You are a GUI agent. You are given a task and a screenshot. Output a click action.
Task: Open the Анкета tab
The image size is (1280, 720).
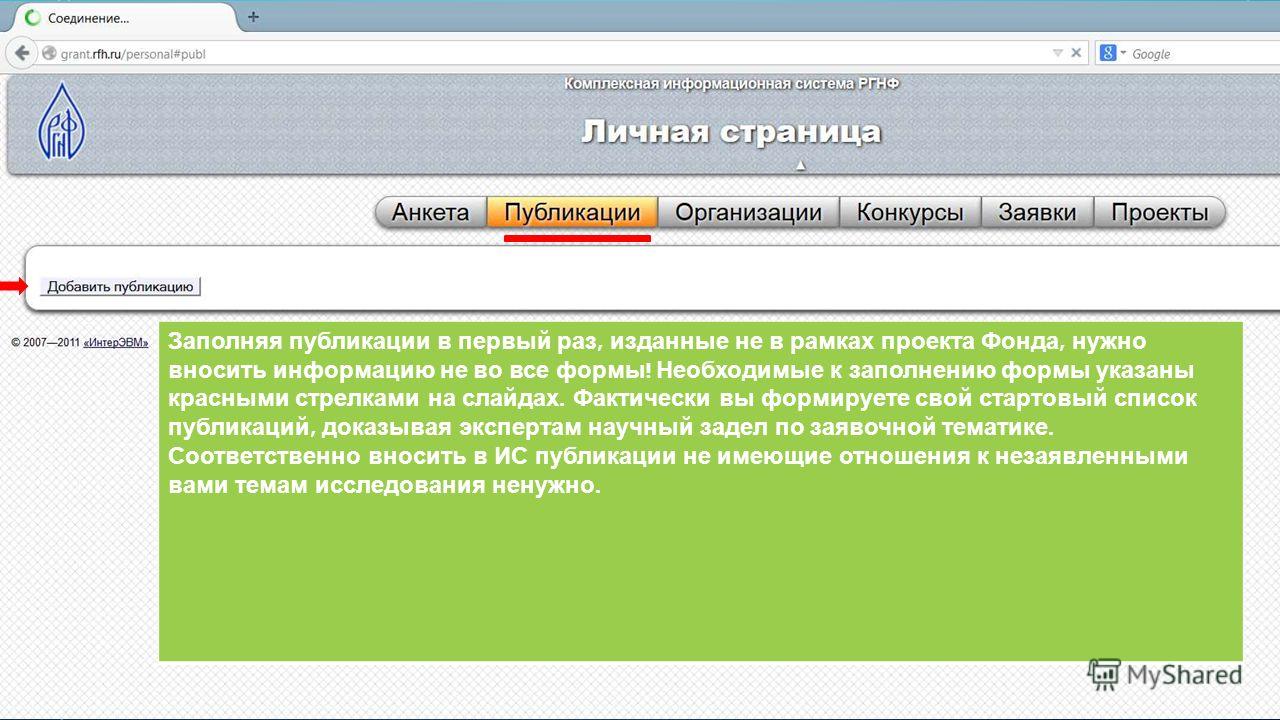(x=430, y=212)
